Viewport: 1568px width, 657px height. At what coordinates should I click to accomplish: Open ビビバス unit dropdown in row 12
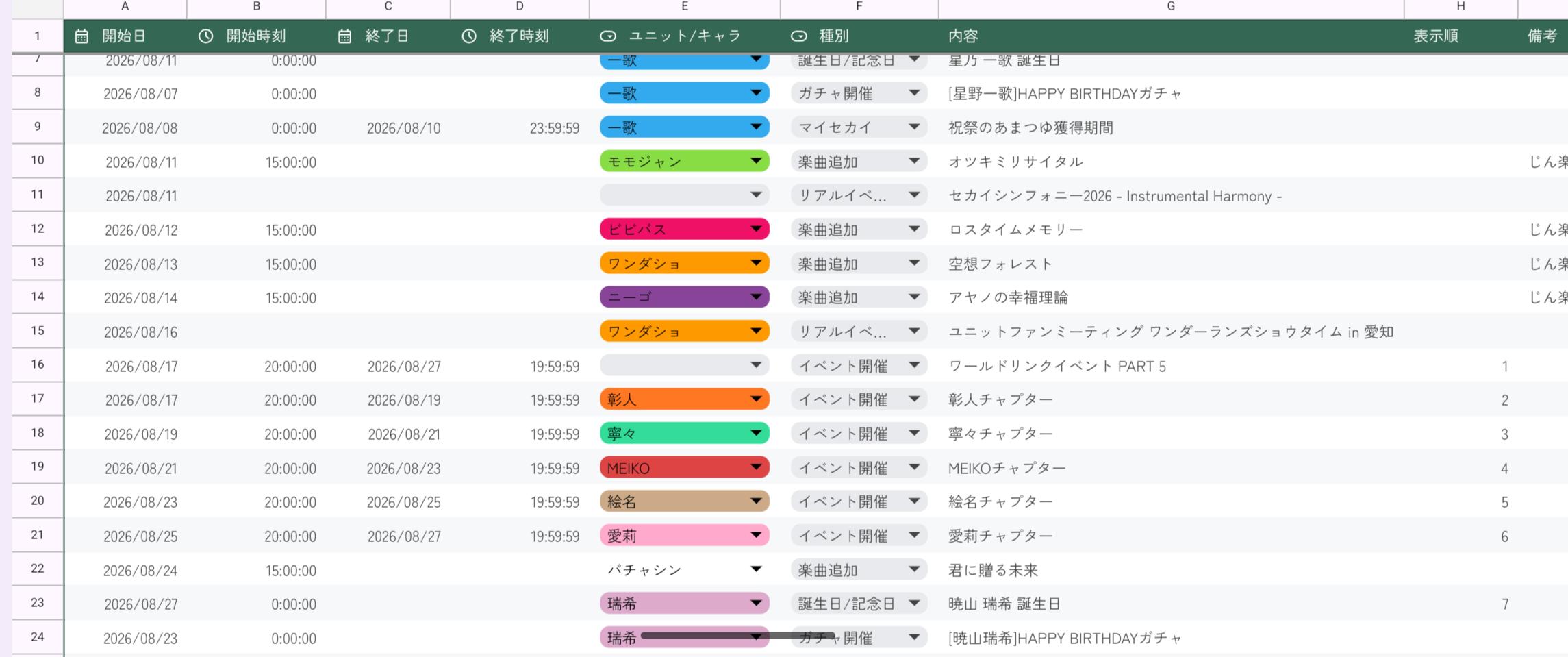(x=685, y=230)
